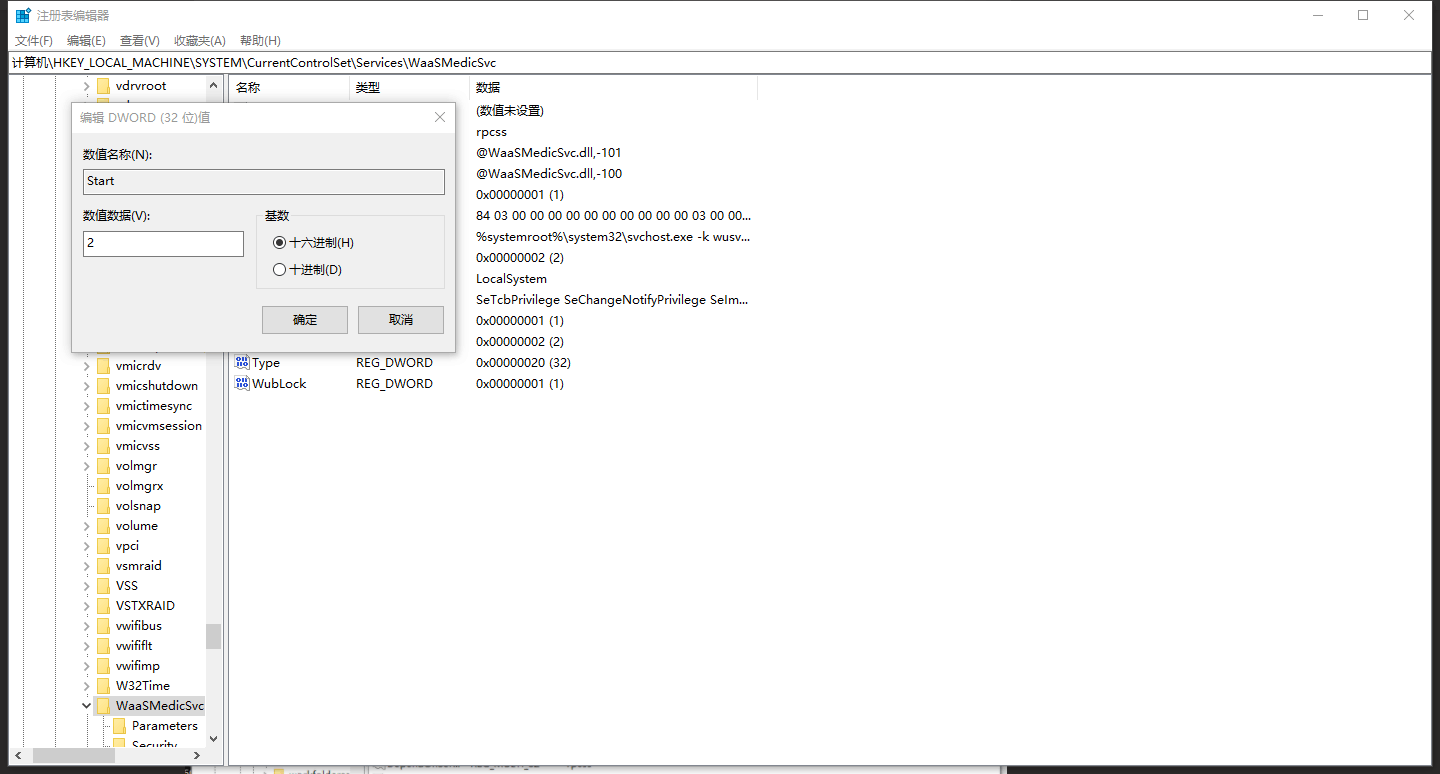Screen dimensions: 1440x774
Task: Click the VSTXRAID folder icon
Action: tap(103, 606)
